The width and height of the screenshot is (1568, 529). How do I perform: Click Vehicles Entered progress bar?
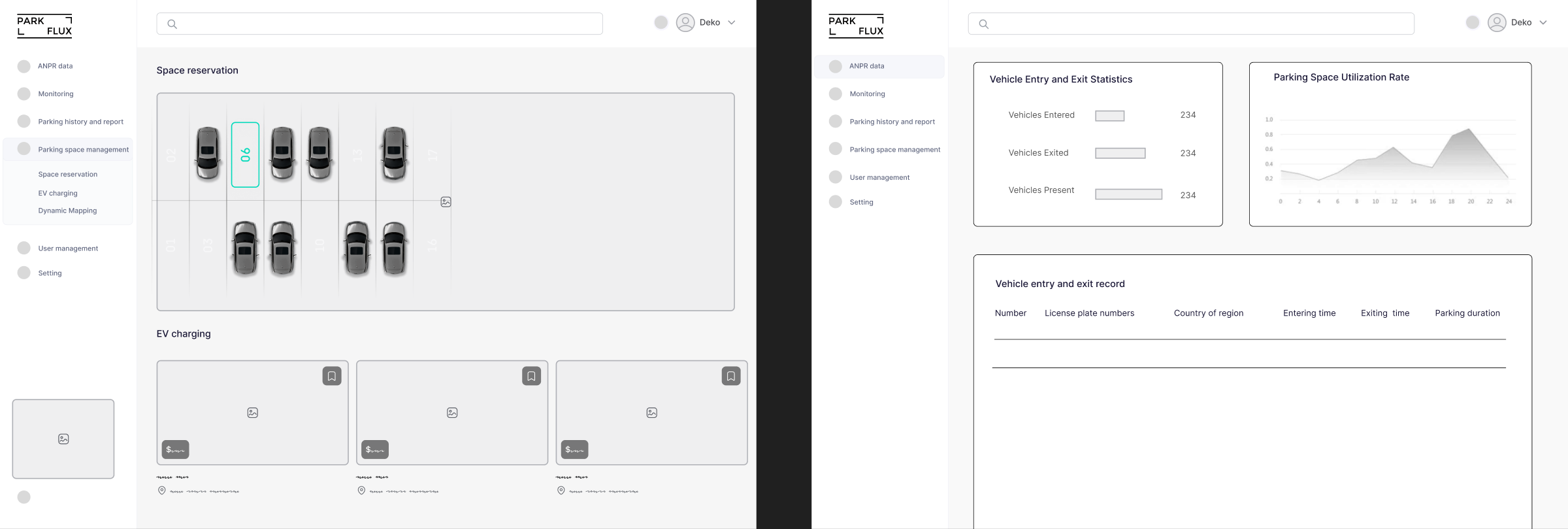(1110, 116)
